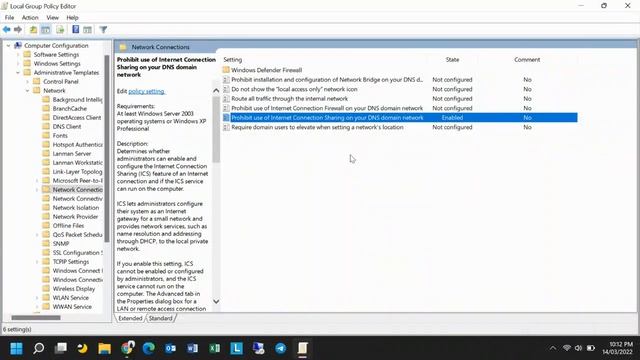Click the Wi-Fi icon in the system tray
Screen dimensions: 640x360
(x=567, y=348)
